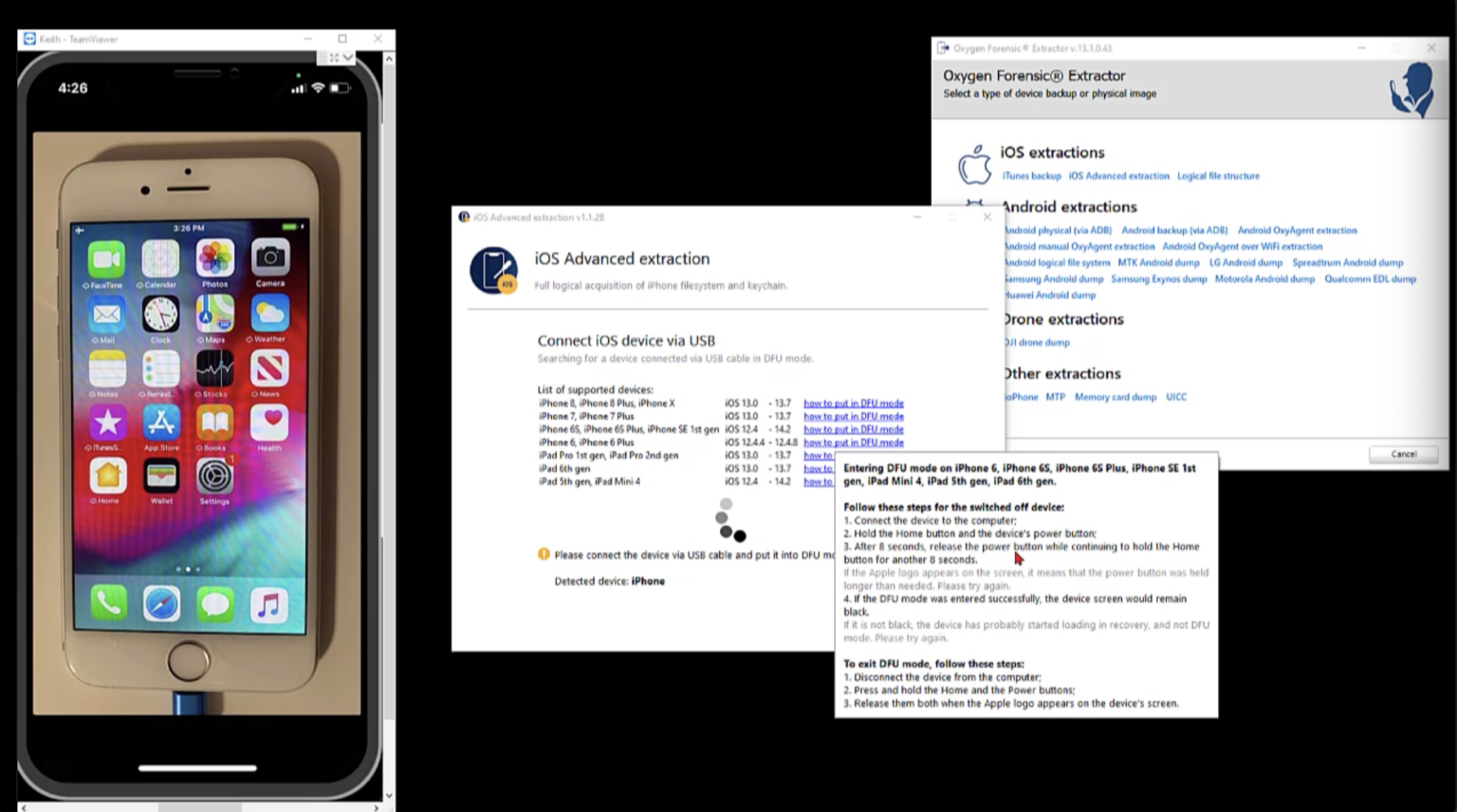Viewport: 1457px width, 812px height.
Task: Click the fullscreen icon in TeamViewer toolbar
Action: point(334,58)
